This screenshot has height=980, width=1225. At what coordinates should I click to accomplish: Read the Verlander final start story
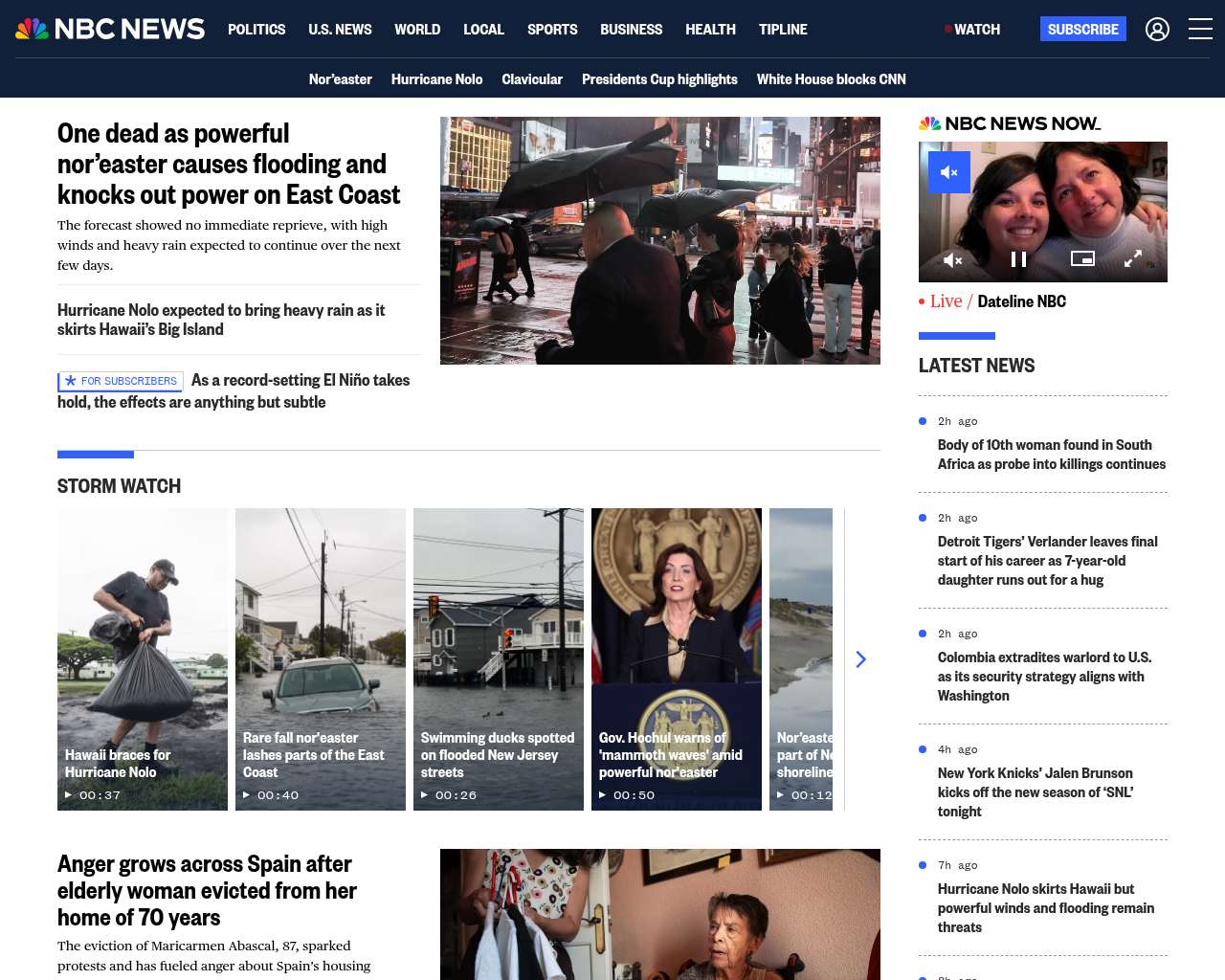1048,561
